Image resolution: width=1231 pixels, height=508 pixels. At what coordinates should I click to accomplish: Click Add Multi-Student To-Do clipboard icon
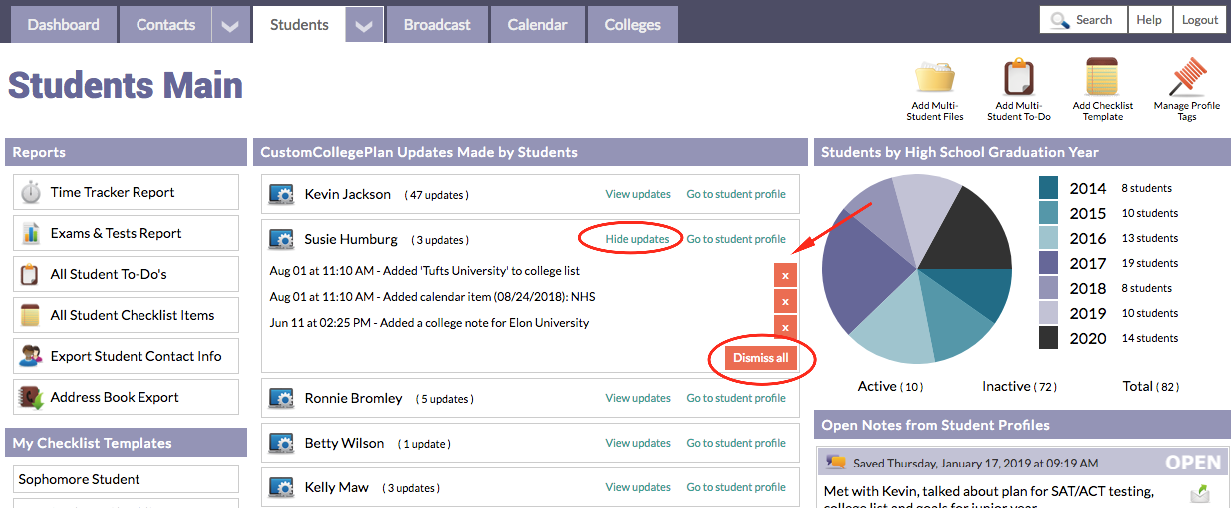click(x=1018, y=78)
